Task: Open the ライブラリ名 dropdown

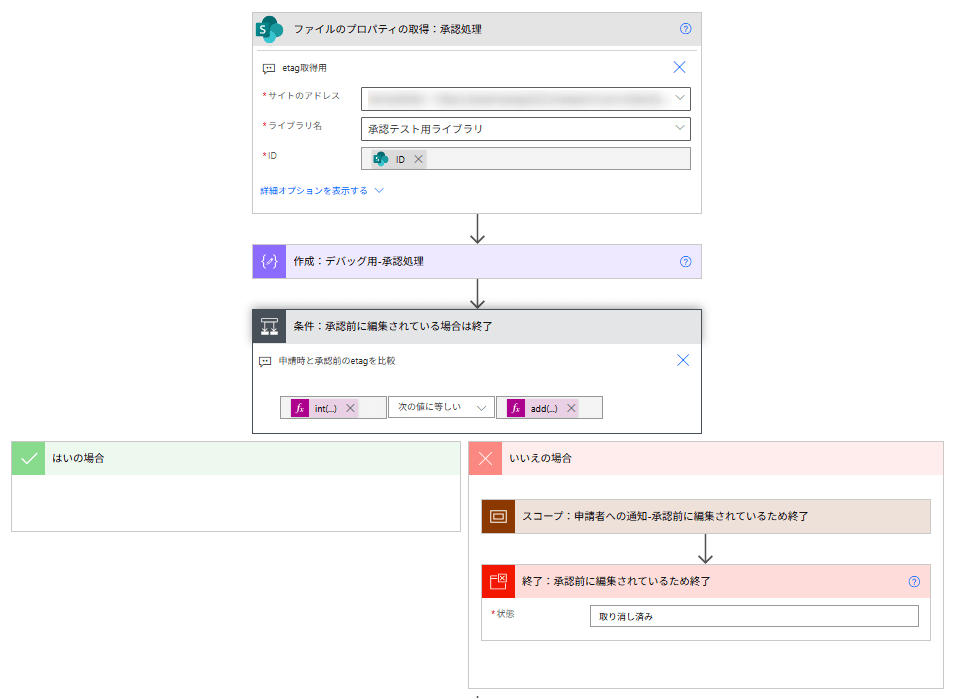Action: click(x=680, y=128)
